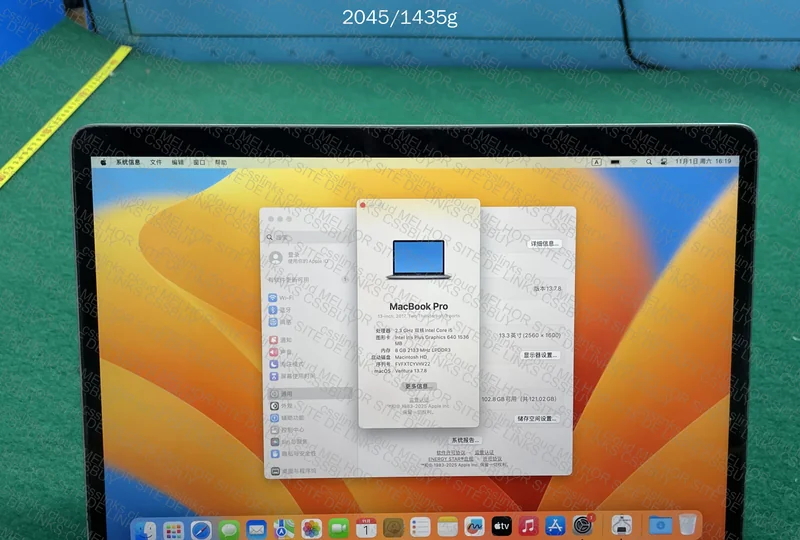Open Spotlight search from the menu bar
Image resolution: width=800 pixels, height=540 pixels.
648,162
